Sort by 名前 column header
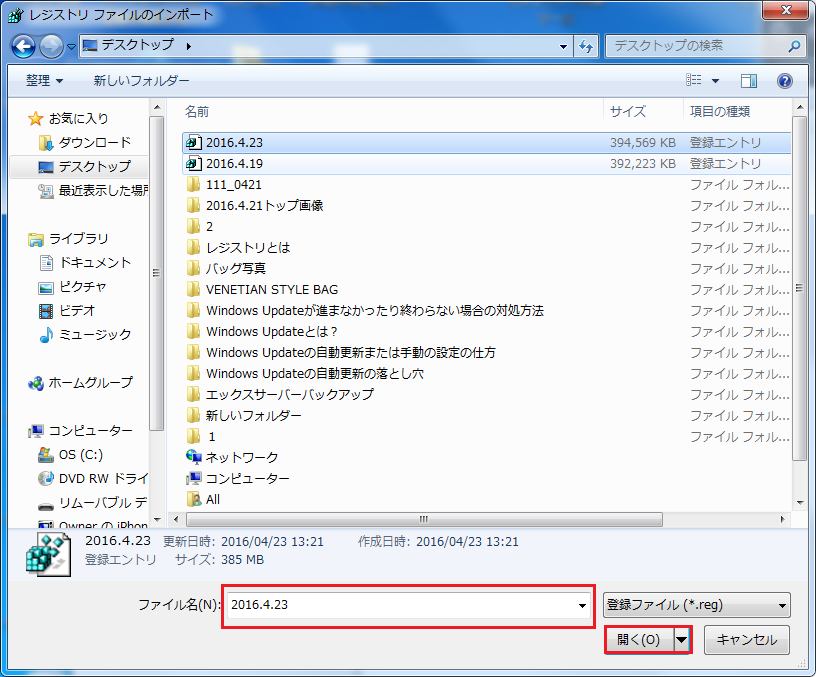The height and width of the screenshot is (677, 816). click(197, 111)
